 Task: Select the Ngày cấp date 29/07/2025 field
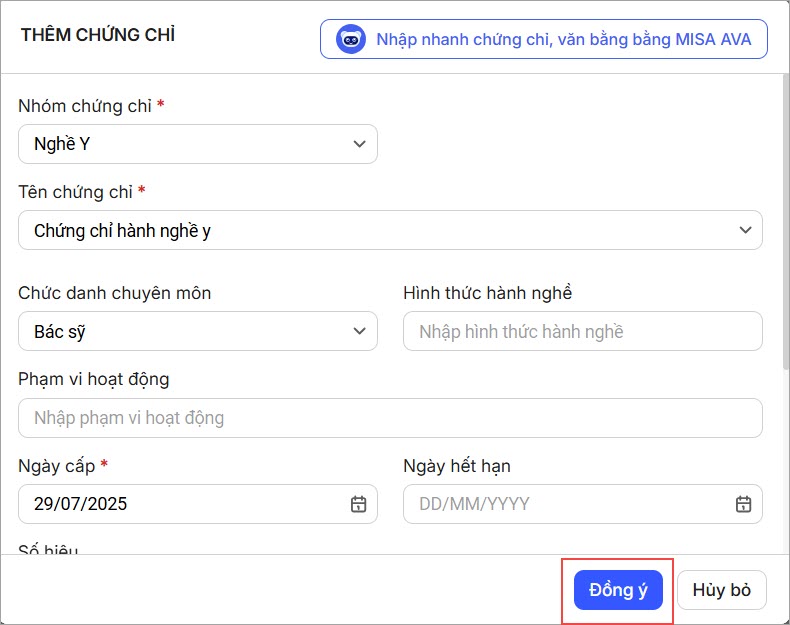tap(180, 504)
